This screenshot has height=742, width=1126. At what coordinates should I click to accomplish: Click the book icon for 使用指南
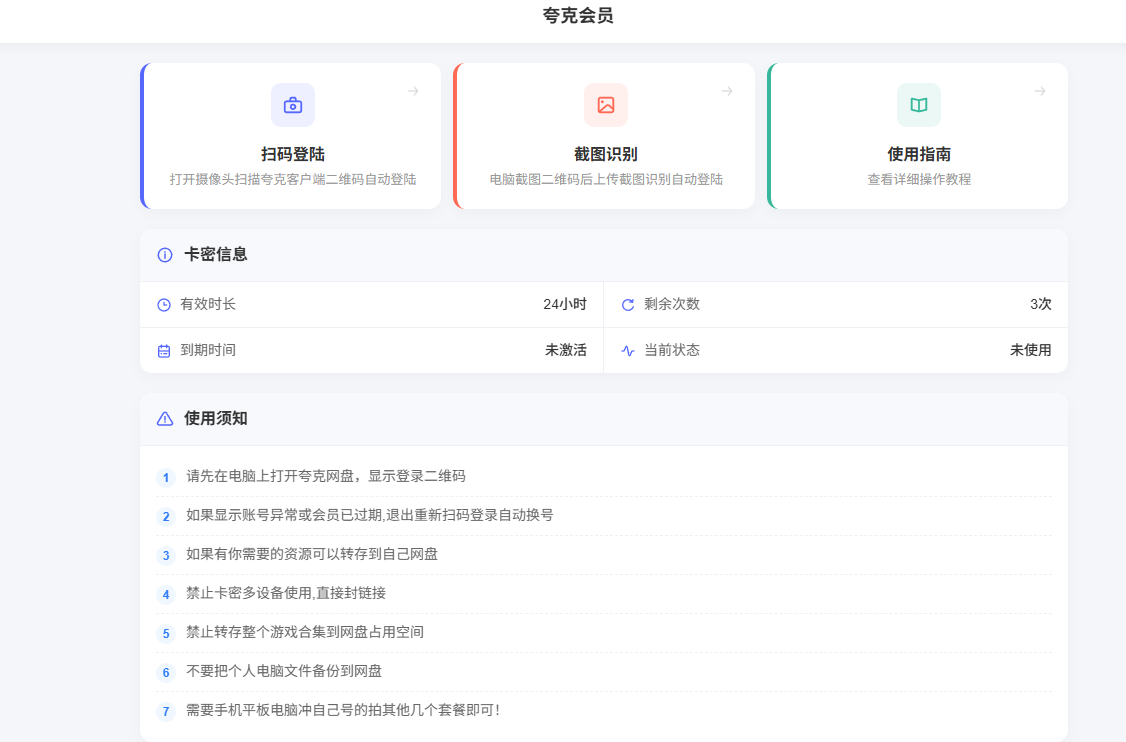(919, 105)
